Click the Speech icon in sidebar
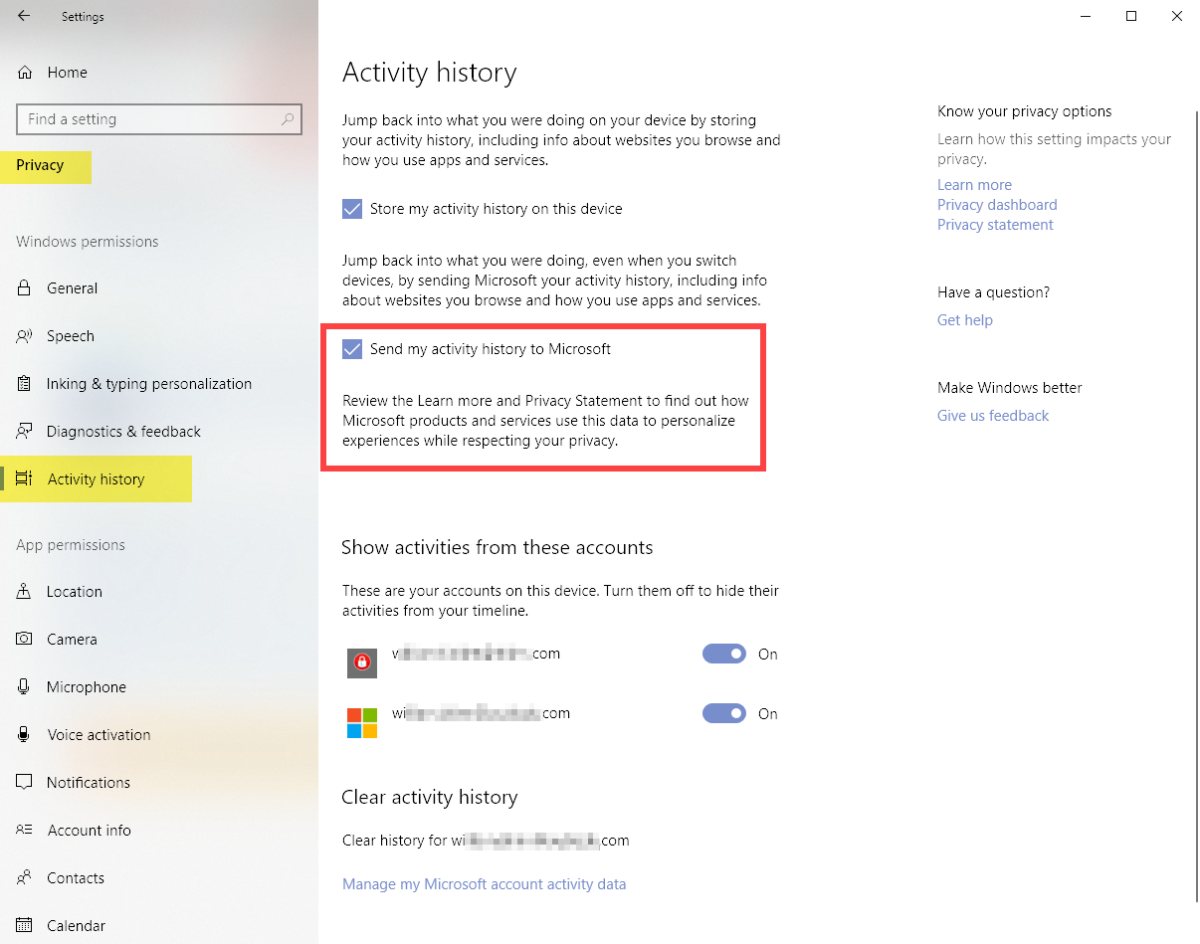 pos(25,336)
